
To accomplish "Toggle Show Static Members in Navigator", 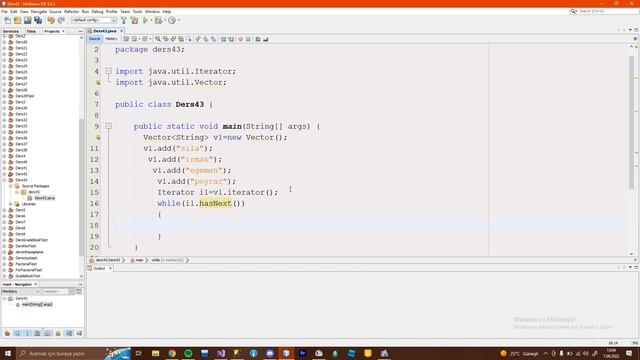I will pyautogui.click(x=27, y=333).
